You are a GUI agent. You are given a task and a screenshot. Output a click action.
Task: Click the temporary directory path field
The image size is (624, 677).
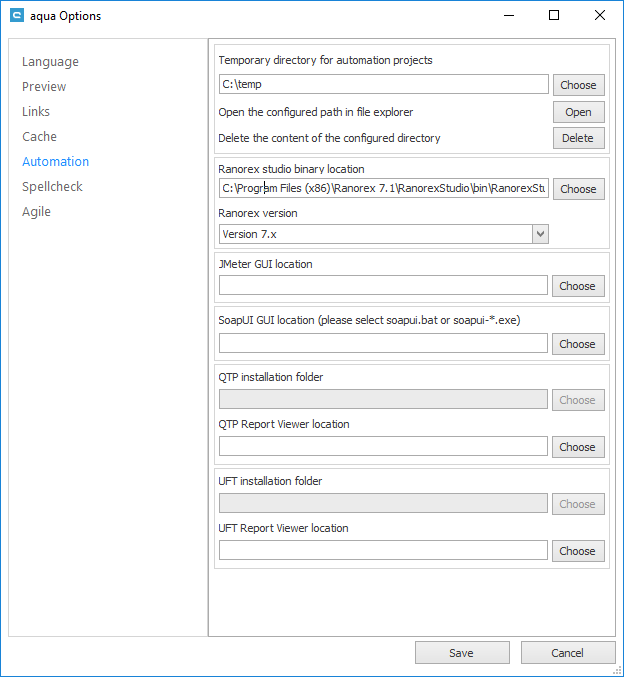pos(383,85)
